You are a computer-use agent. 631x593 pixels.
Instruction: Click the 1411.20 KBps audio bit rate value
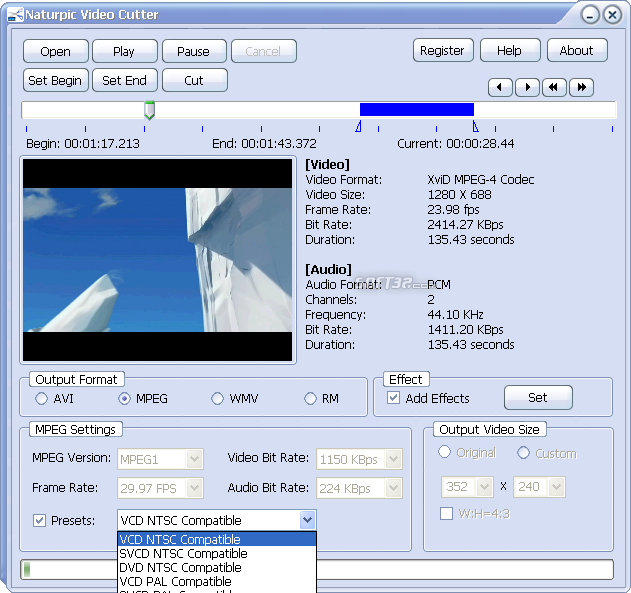pos(465,329)
